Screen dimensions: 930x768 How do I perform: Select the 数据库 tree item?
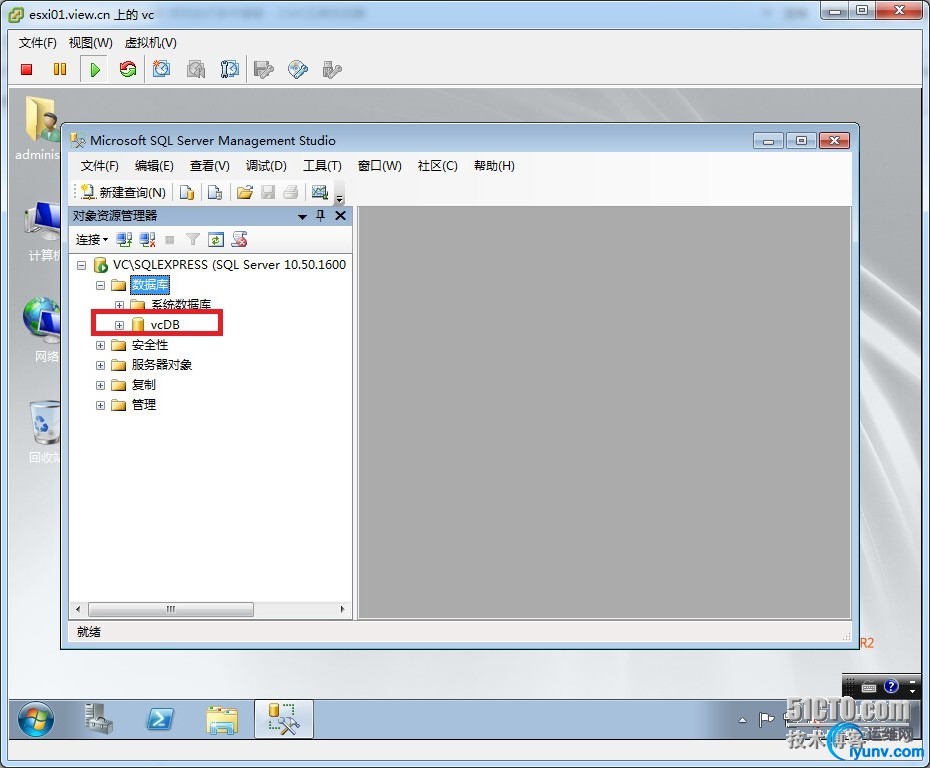pos(150,285)
